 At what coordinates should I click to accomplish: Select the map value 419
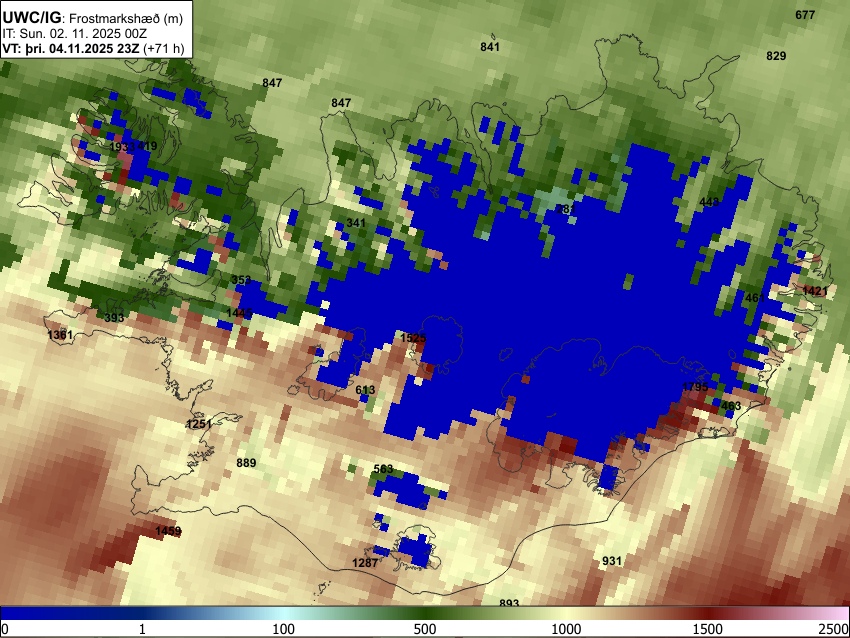[147, 146]
